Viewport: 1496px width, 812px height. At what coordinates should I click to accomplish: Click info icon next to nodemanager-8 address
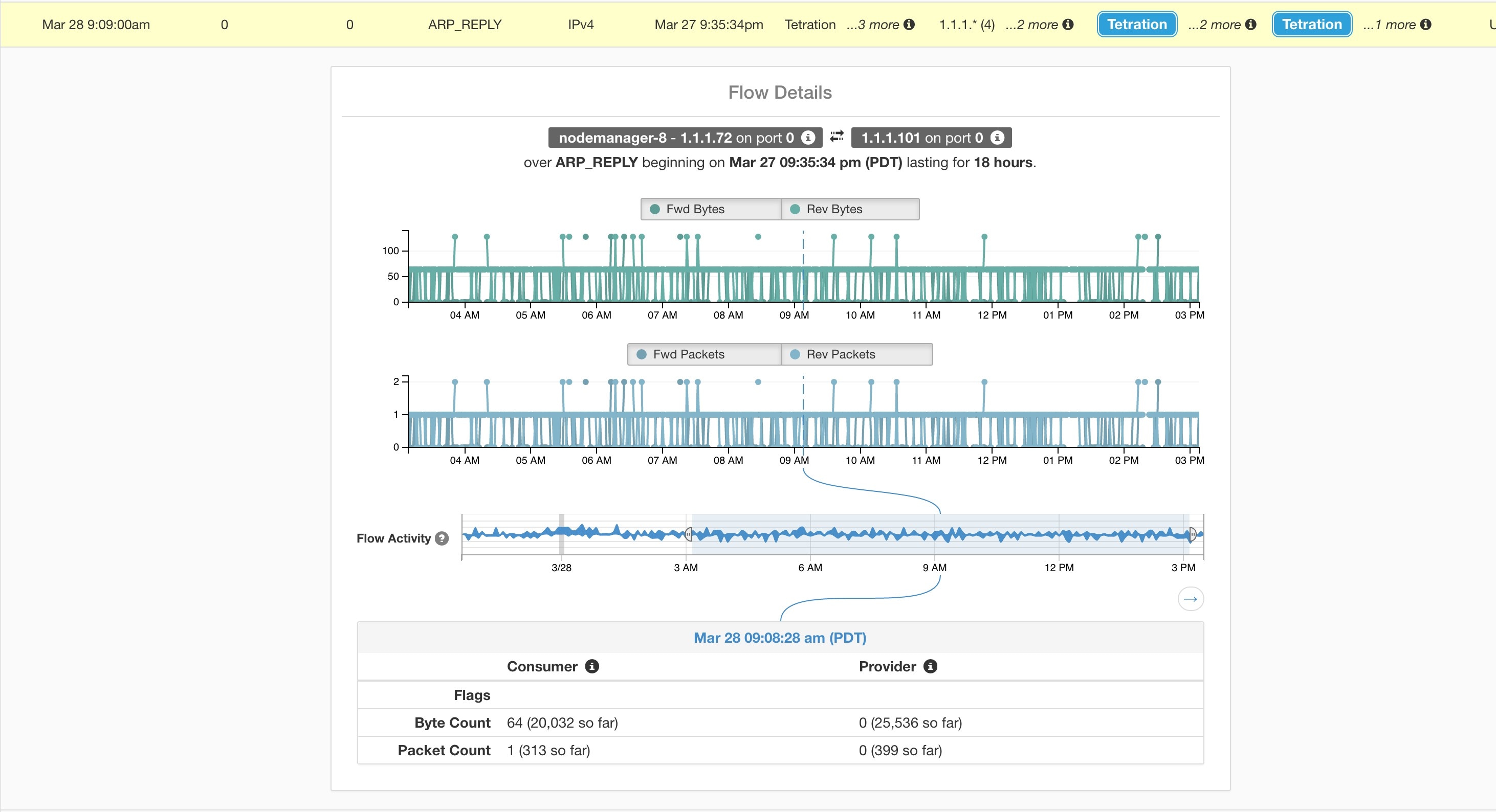[807, 138]
